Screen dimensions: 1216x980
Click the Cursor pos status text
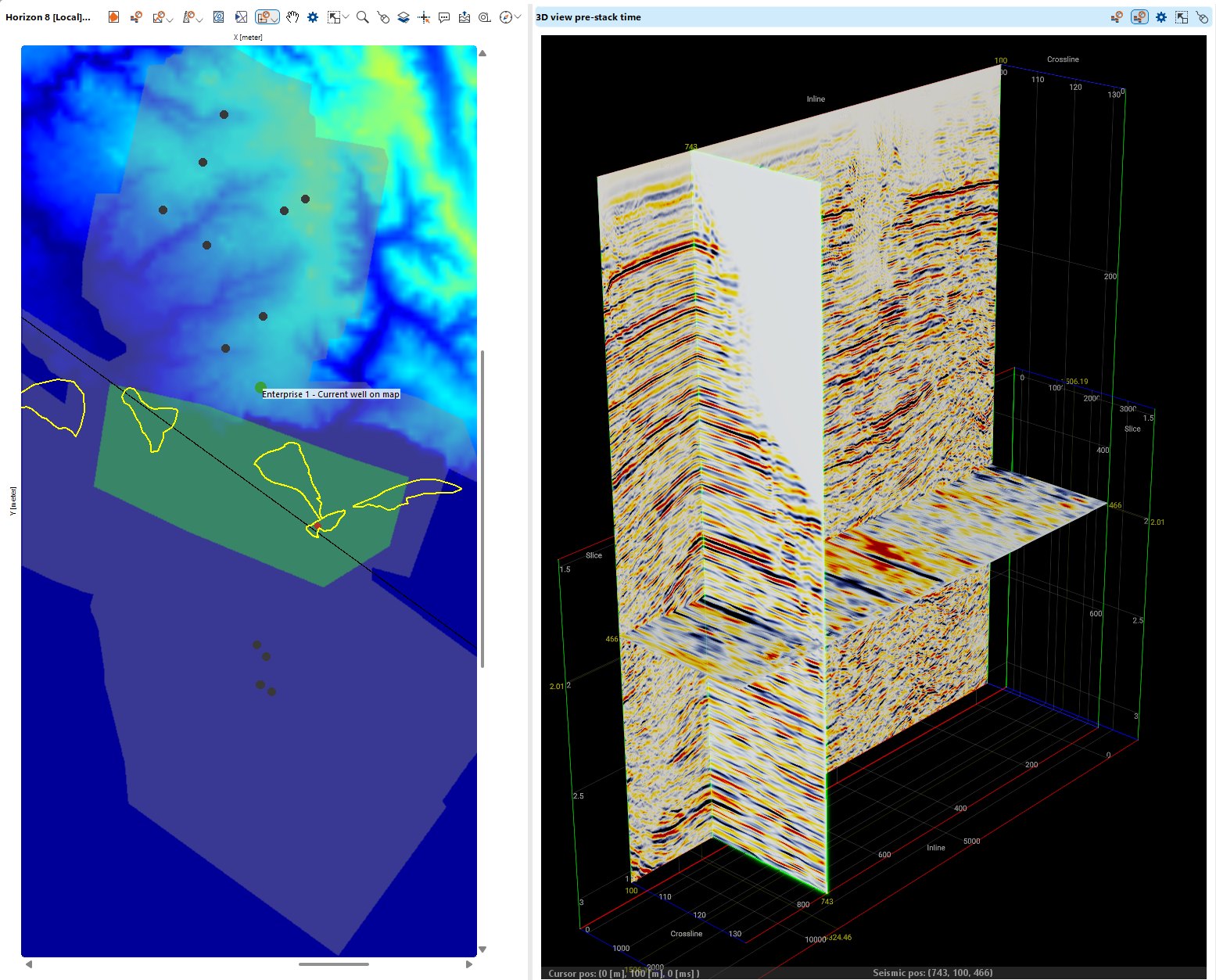coord(624,974)
